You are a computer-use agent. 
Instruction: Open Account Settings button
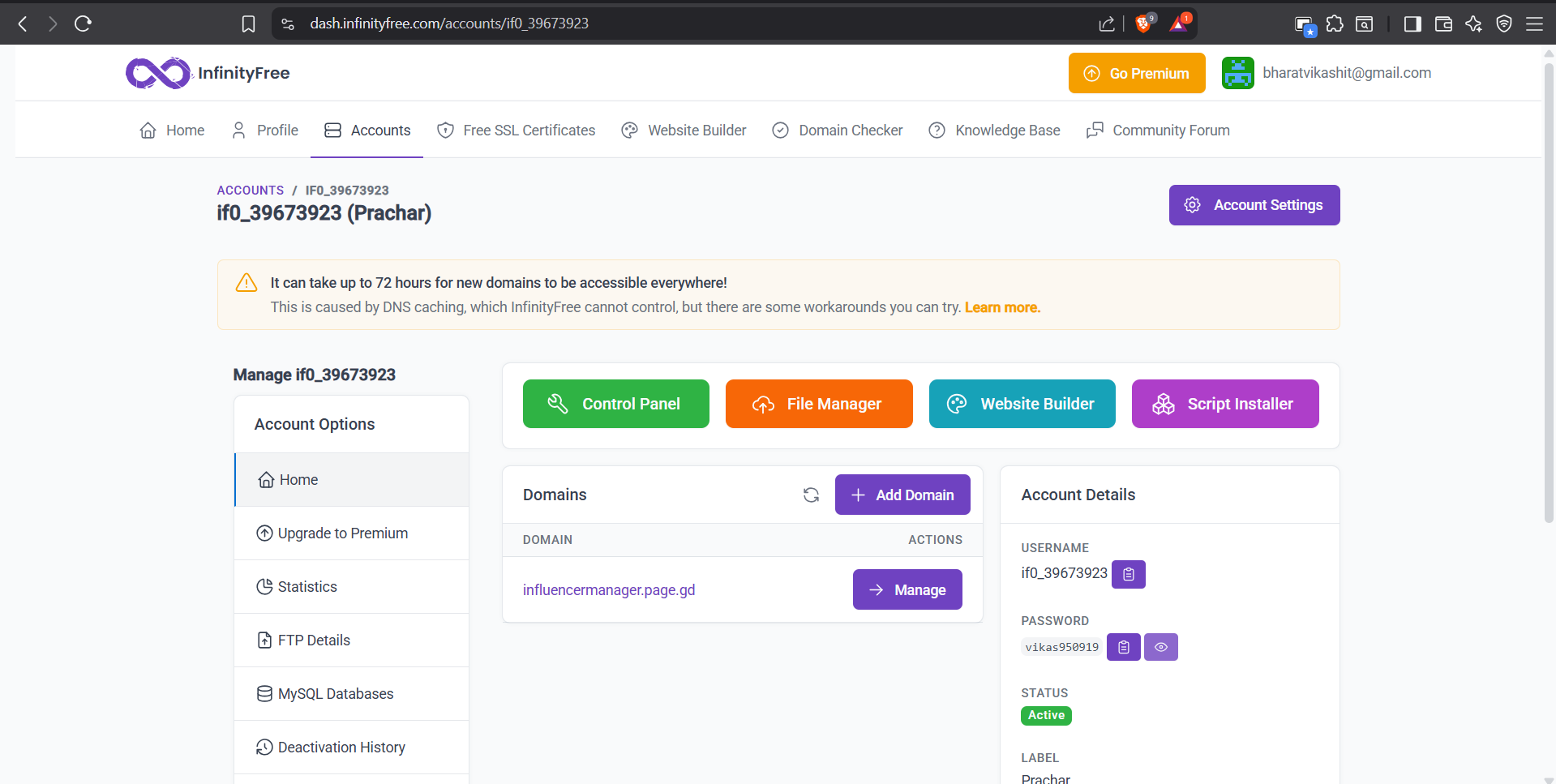click(1254, 205)
